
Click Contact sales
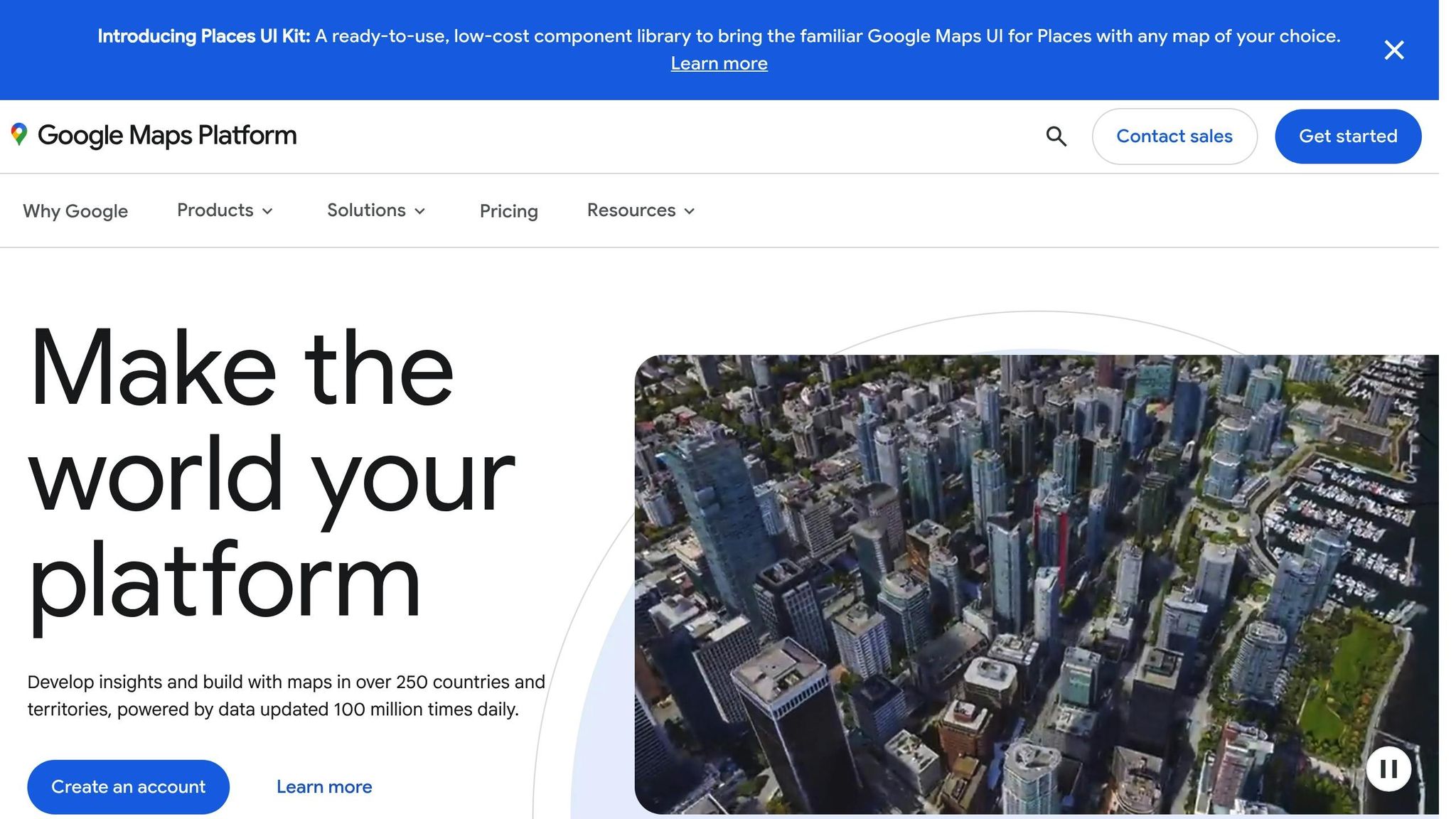click(1174, 136)
